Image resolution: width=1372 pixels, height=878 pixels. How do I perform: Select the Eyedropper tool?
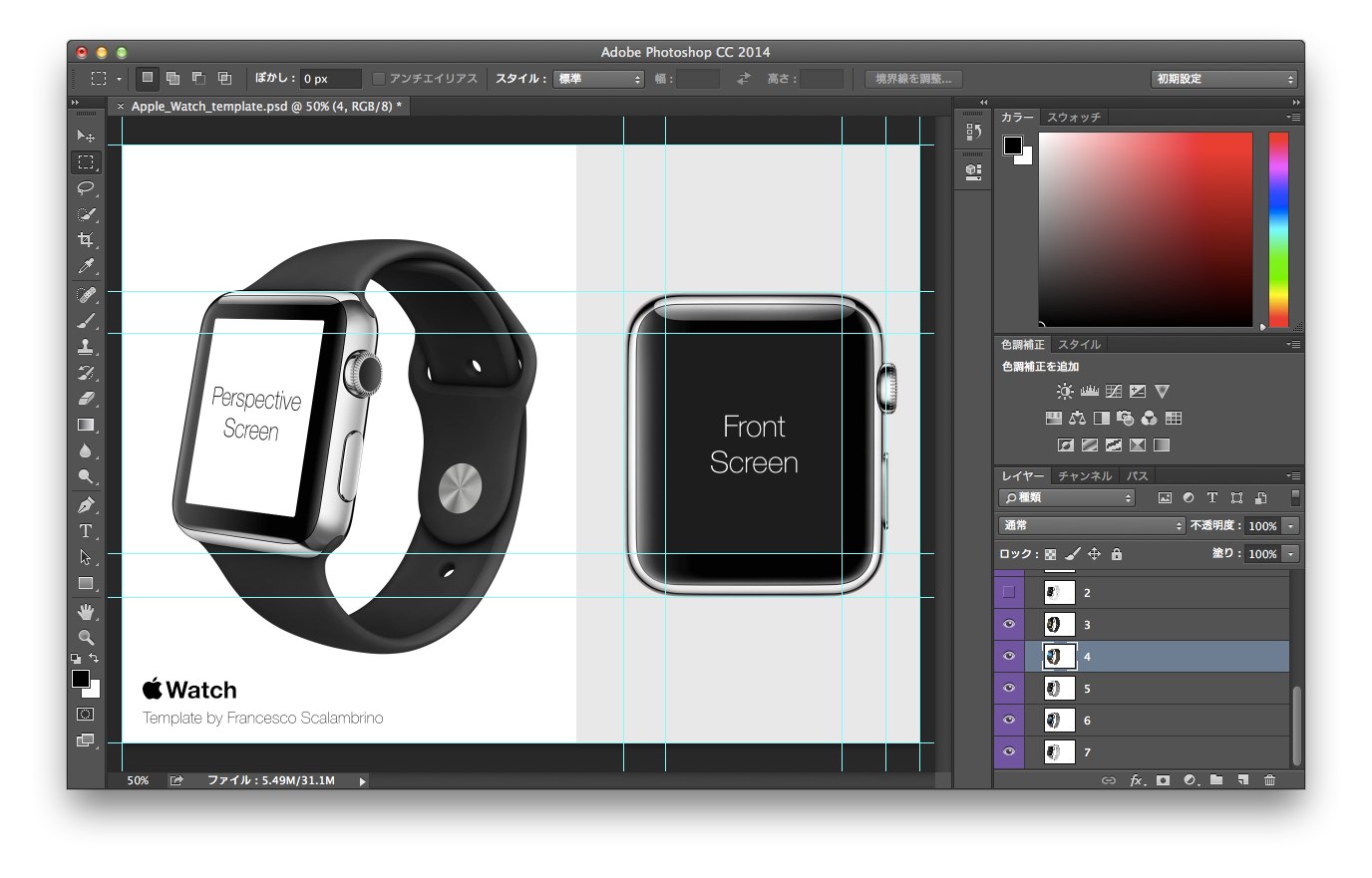[x=86, y=267]
